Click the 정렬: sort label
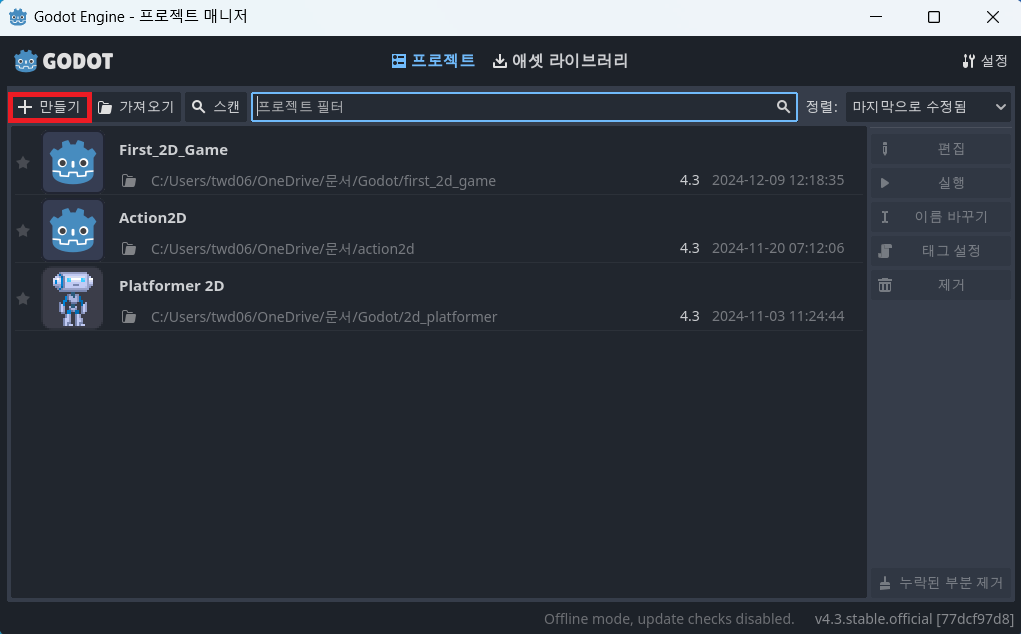The width and height of the screenshot is (1021, 634). [x=822, y=107]
